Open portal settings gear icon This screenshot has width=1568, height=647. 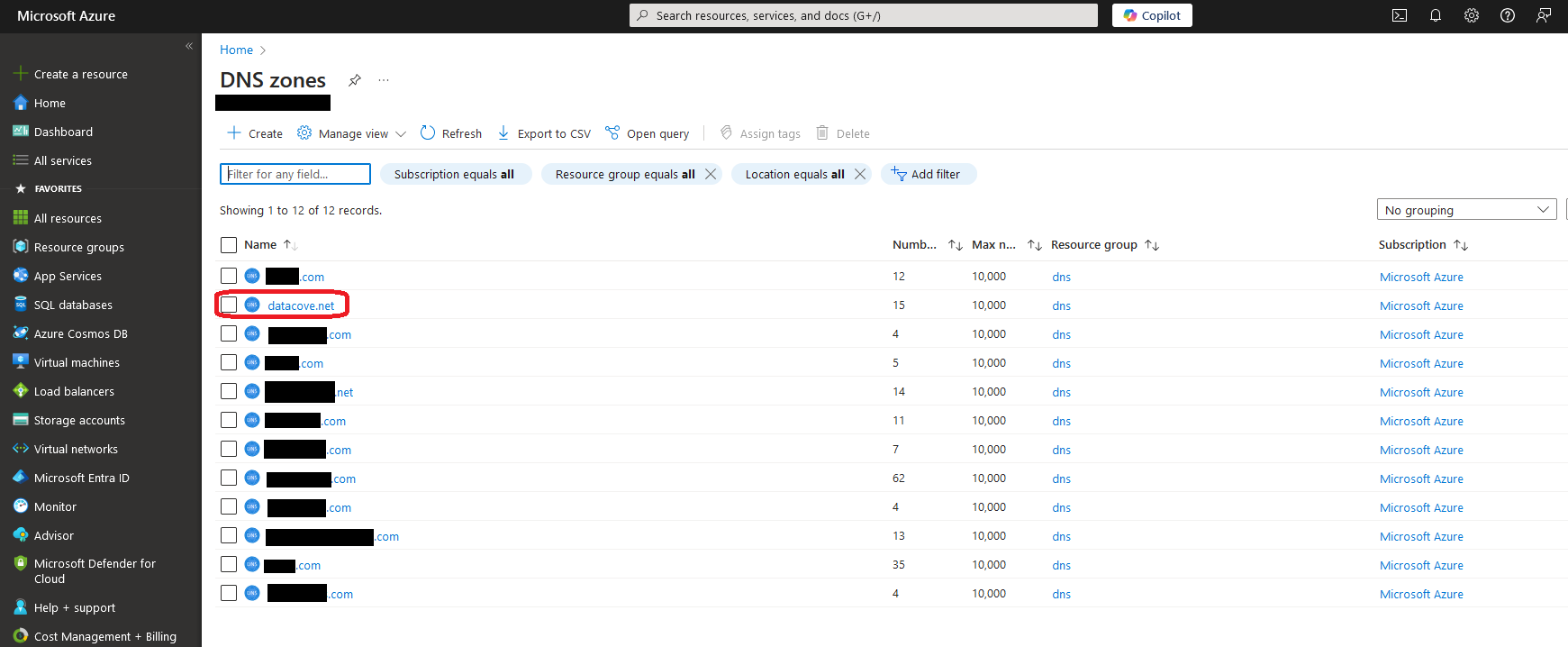[x=1472, y=15]
